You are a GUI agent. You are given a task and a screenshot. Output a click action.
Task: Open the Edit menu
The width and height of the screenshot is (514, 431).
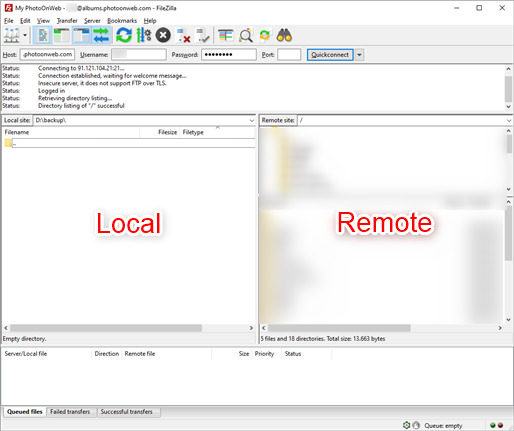tap(25, 21)
